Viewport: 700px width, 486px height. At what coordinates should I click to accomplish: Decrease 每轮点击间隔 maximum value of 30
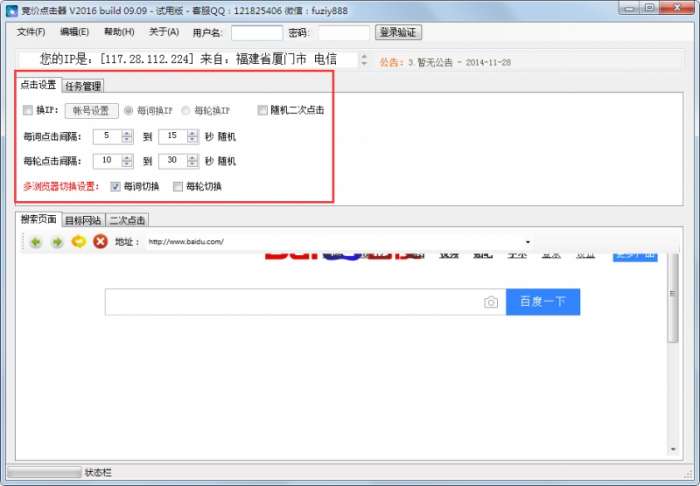click(192, 164)
